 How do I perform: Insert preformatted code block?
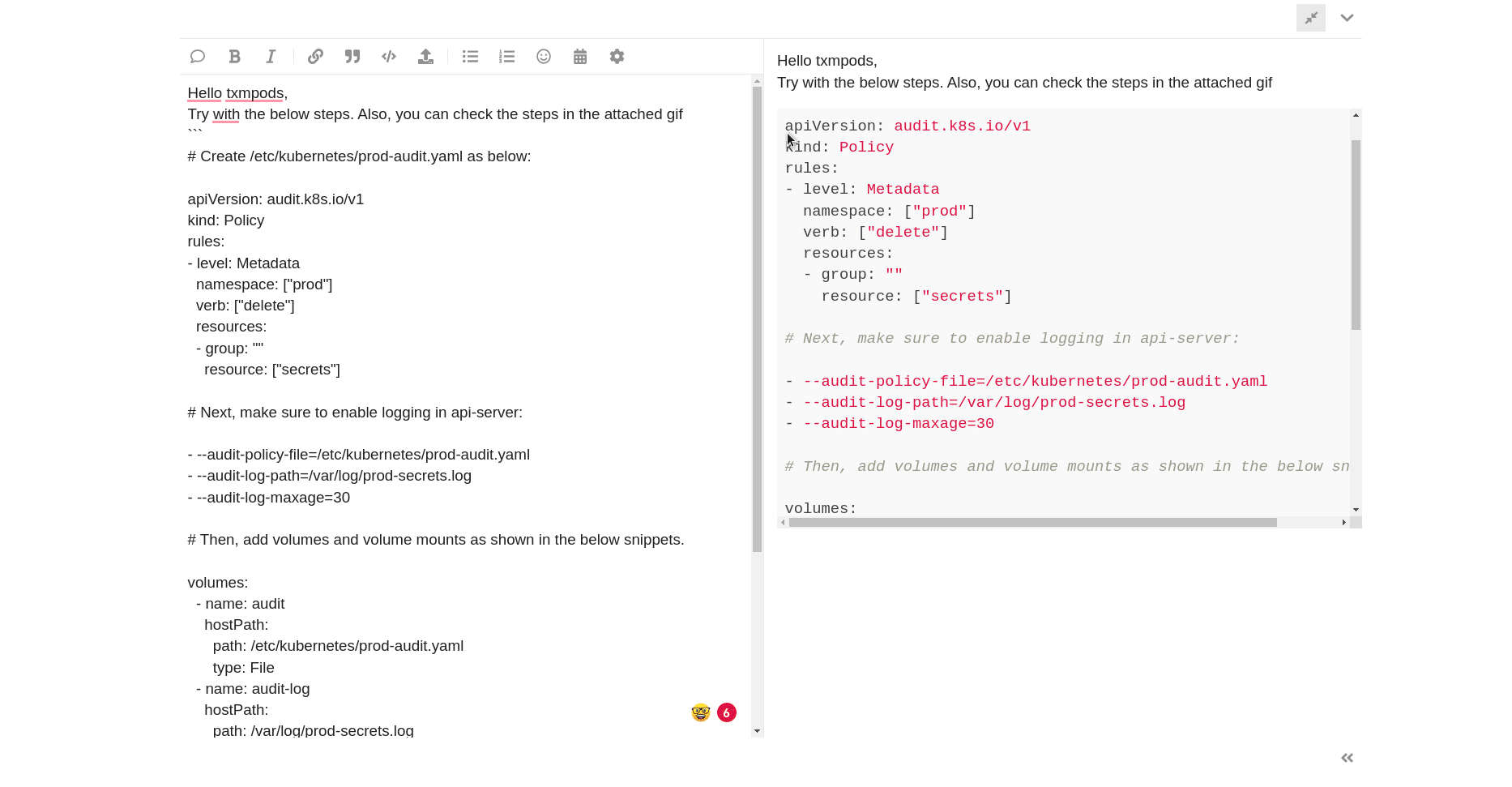[x=389, y=57]
